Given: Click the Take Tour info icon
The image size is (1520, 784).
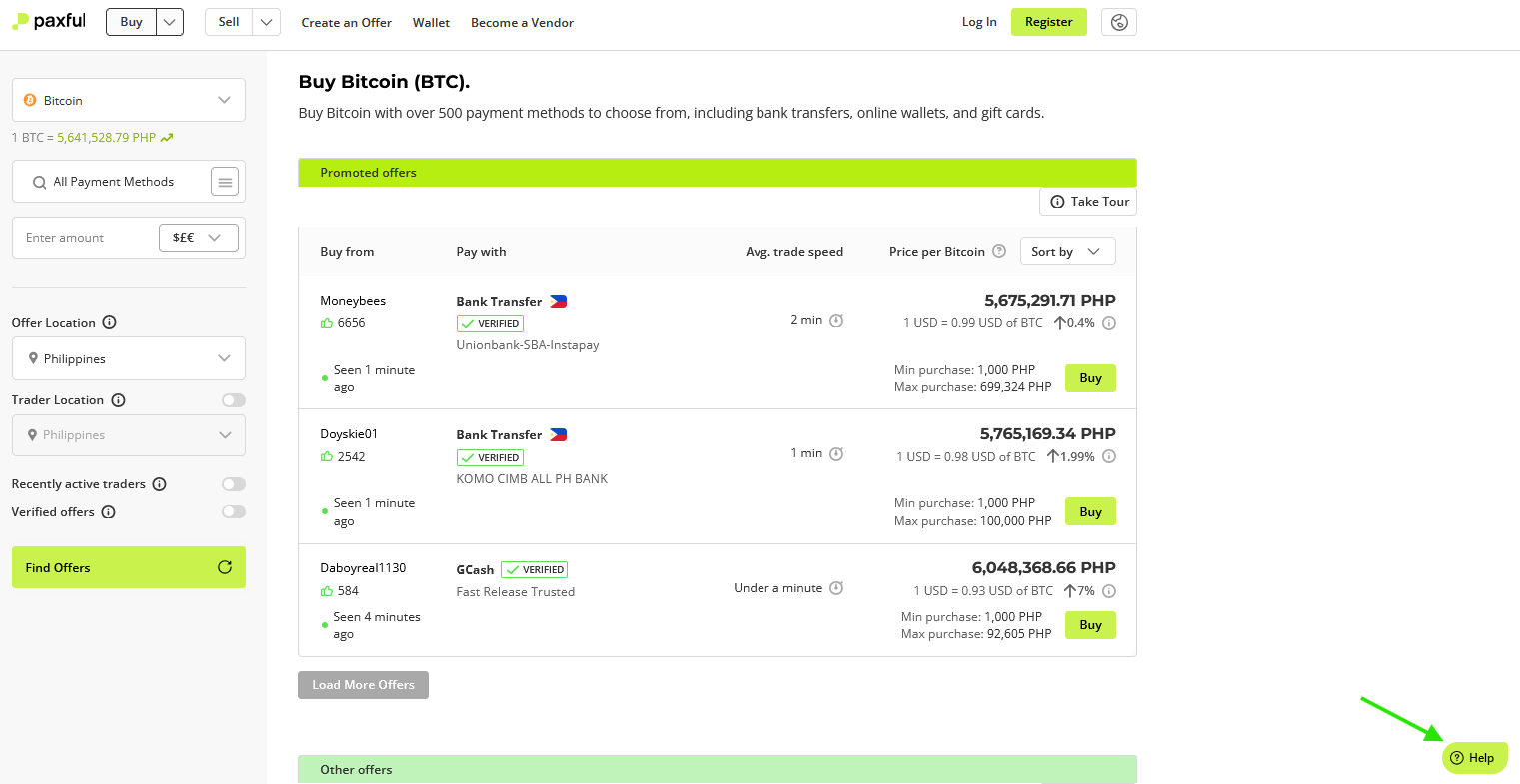Looking at the screenshot, I should (x=1057, y=202).
